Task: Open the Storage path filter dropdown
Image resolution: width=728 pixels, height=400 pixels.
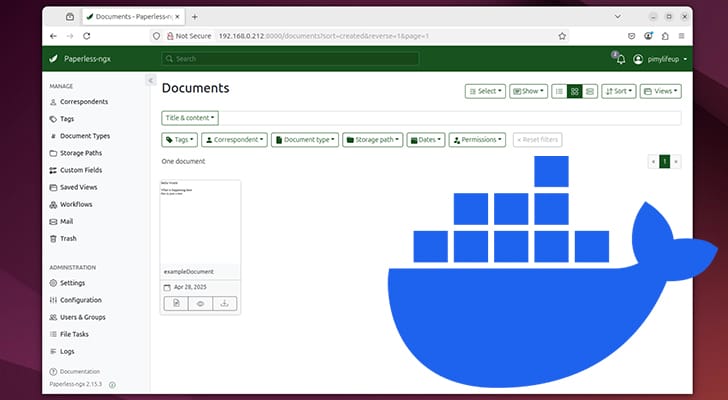Action: tap(373, 140)
